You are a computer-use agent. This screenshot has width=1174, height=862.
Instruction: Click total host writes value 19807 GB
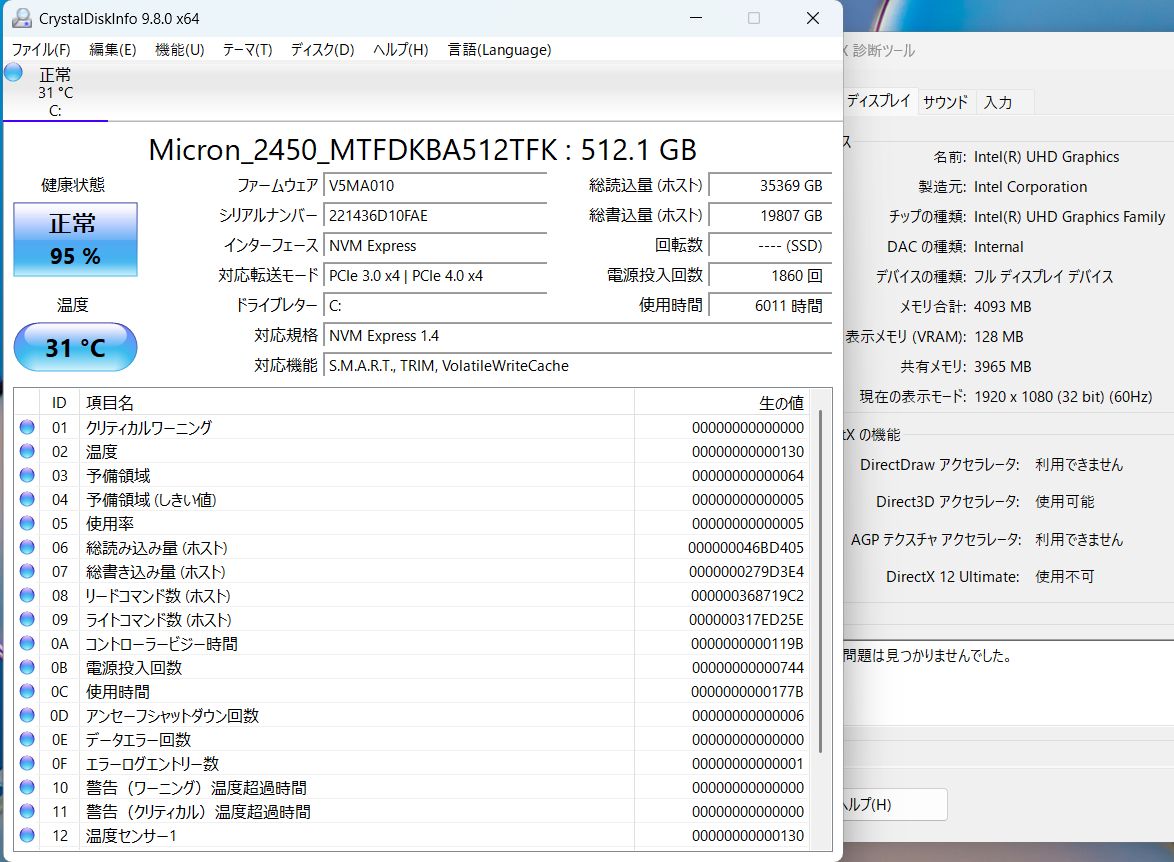[x=770, y=216]
